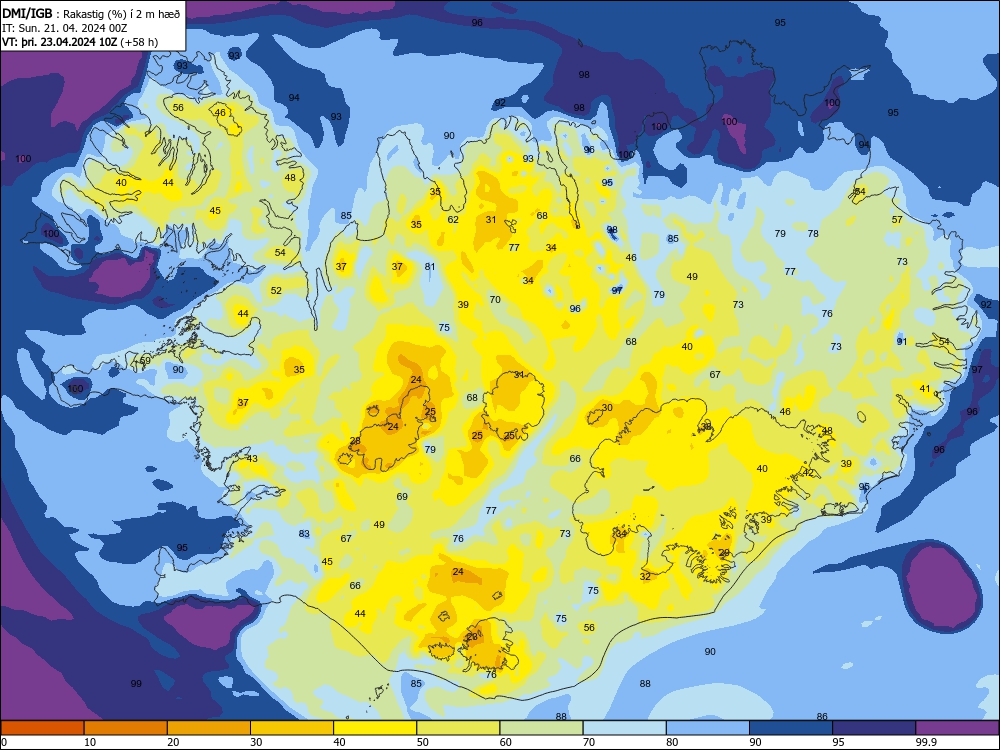Click the '0' label at legend start
The width and height of the screenshot is (1000, 750).
click(4, 742)
